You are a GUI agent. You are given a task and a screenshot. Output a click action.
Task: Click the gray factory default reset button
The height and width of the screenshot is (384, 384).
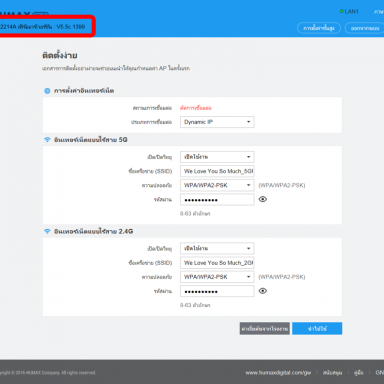(x=265, y=329)
